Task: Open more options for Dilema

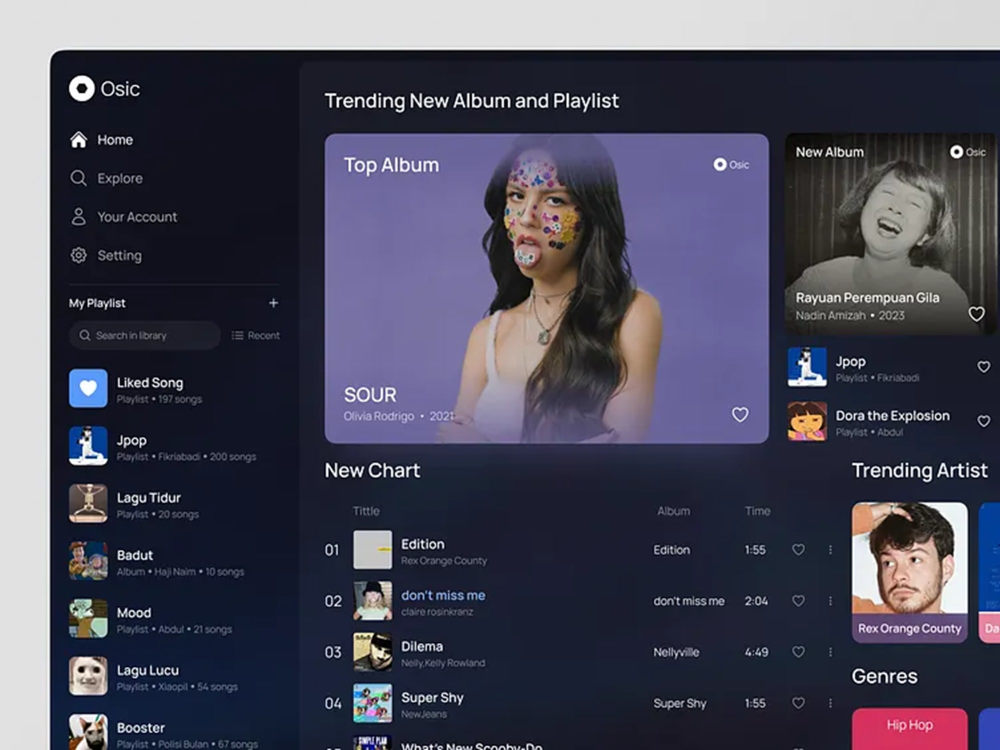Action: tap(830, 652)
